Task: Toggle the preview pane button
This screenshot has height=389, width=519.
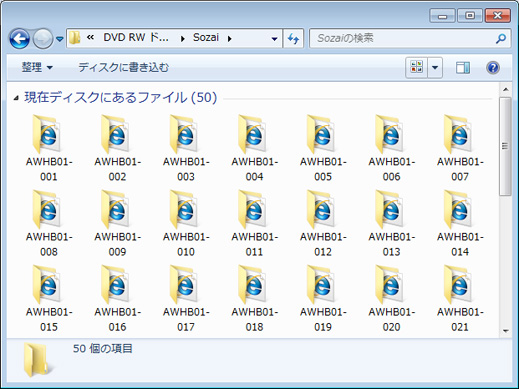Action: (x=463, y=68)
